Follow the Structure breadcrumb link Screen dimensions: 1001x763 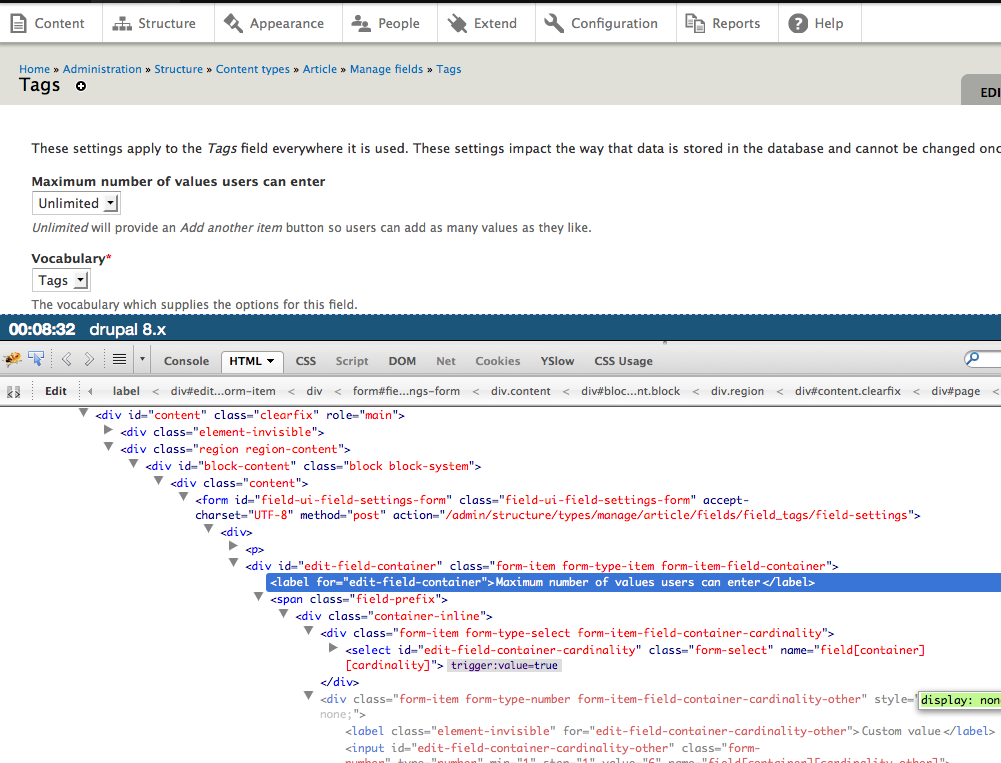pyautogui.click(x=178, y=69)
